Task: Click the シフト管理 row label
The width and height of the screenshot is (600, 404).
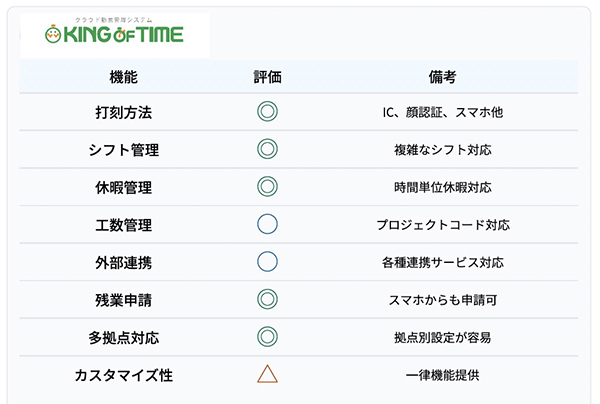Action: (x=123, y=150)
